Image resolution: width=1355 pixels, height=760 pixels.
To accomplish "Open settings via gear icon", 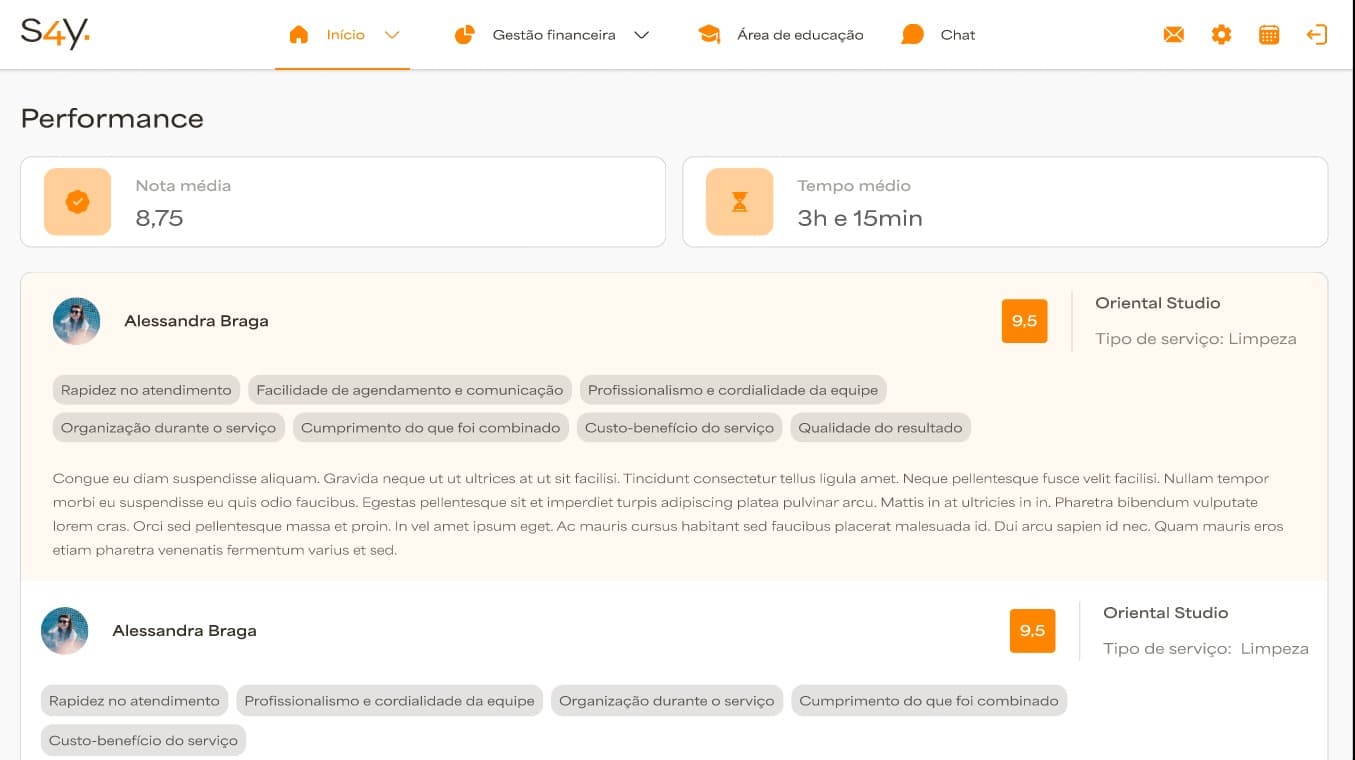I will pos(1221,35).
